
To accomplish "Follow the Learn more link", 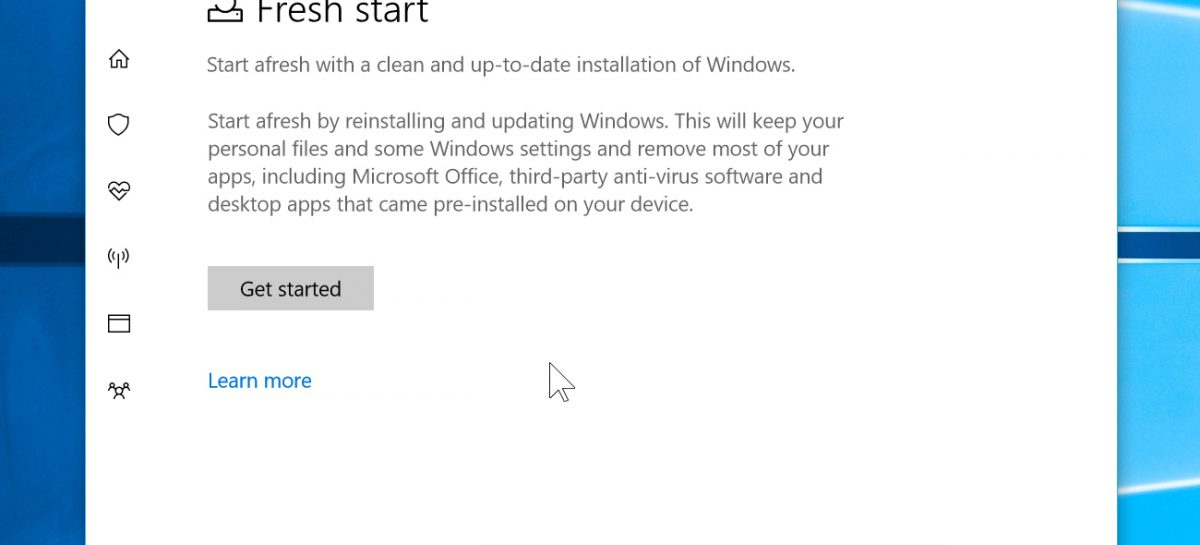I will pos(259,381).
